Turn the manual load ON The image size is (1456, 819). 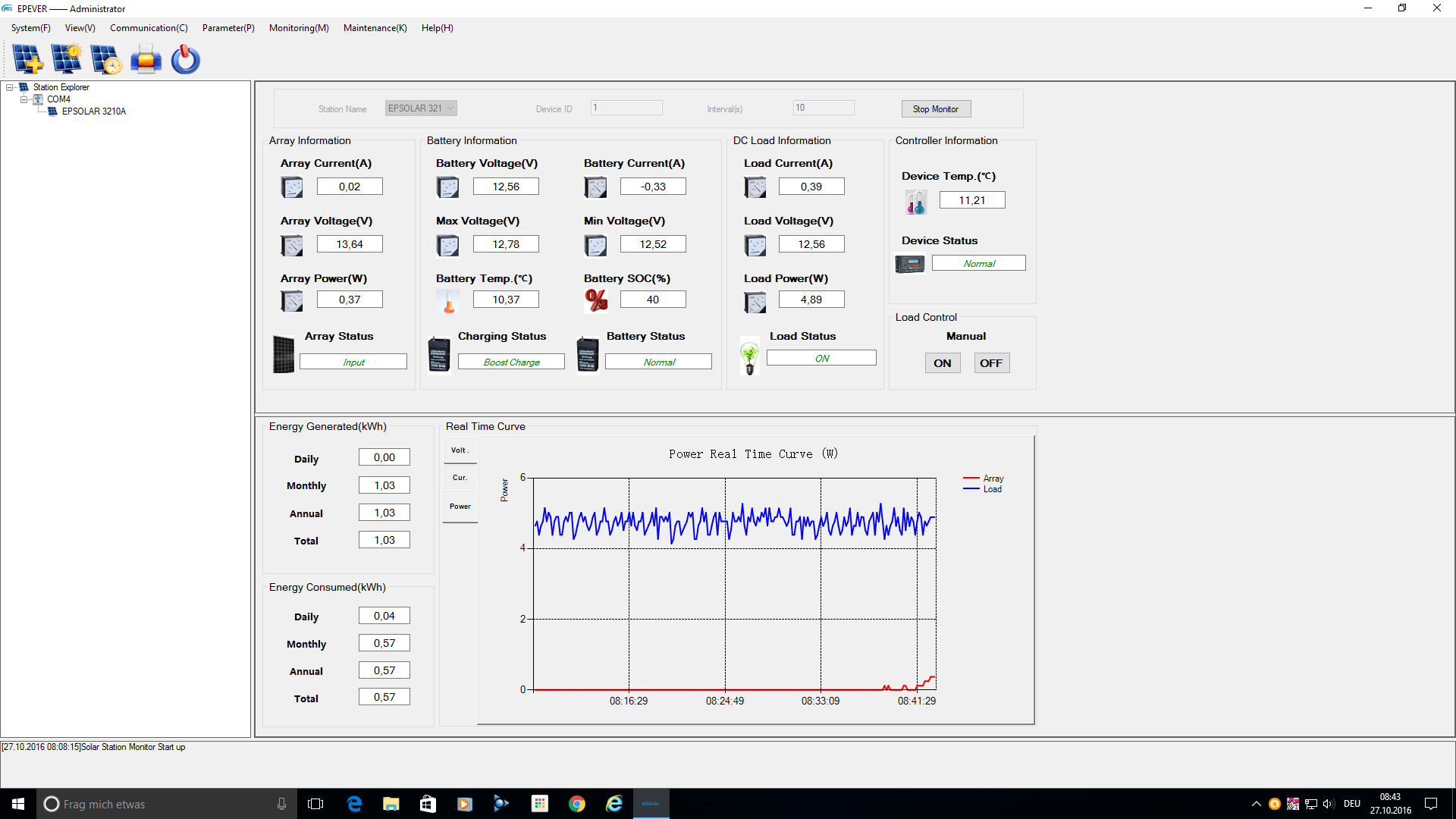coord(942,363)
